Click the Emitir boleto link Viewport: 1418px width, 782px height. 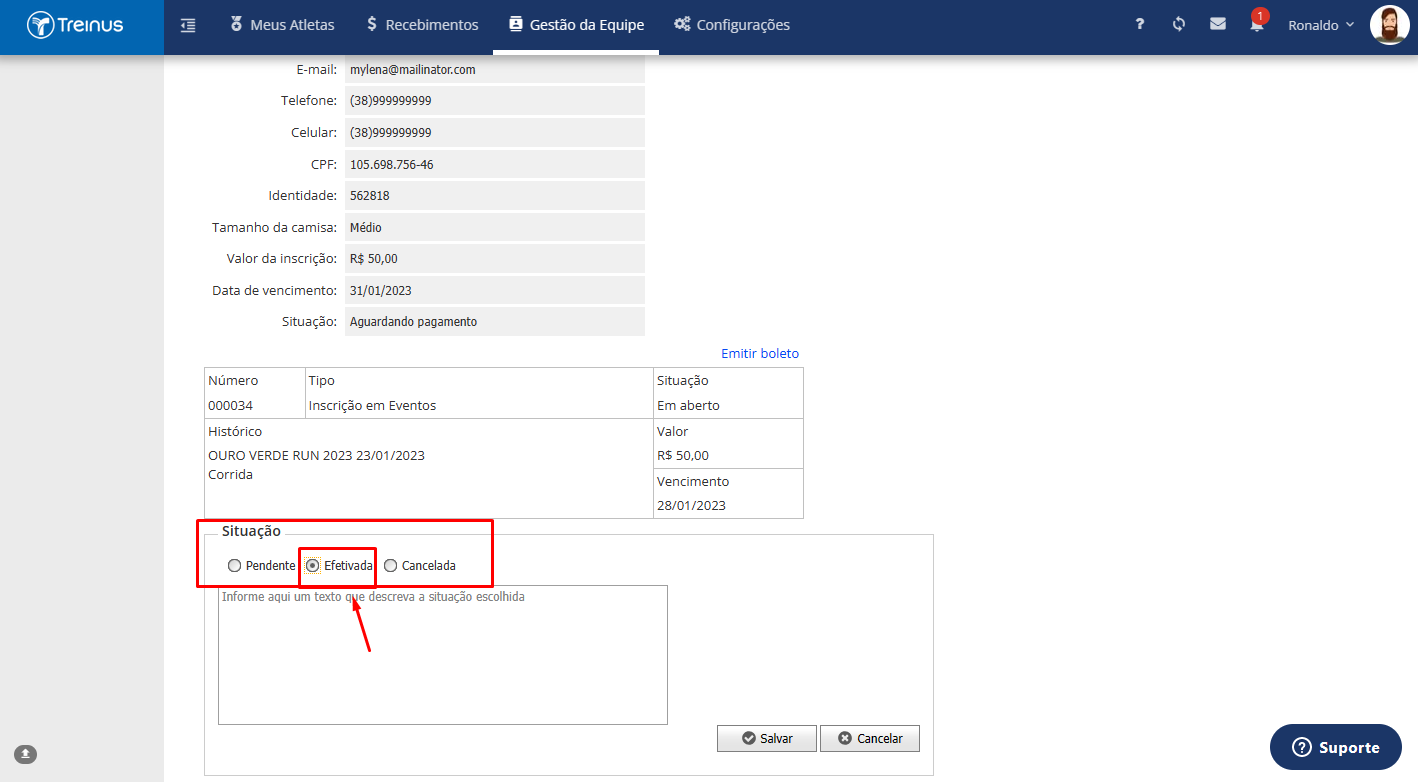[760, 353]
